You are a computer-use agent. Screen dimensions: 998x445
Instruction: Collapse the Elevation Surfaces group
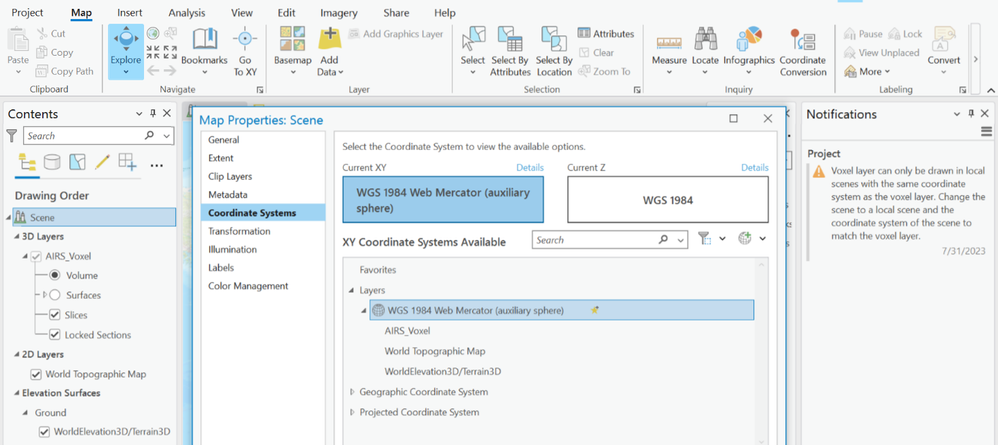click(17, 393)
